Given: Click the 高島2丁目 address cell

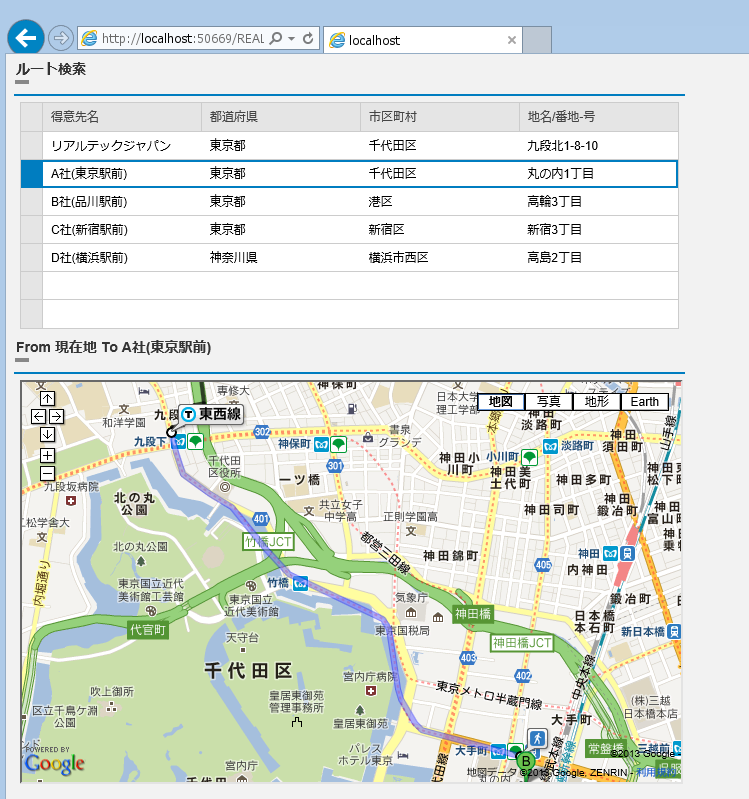Looking at the screenshot, I should (599, 258).
